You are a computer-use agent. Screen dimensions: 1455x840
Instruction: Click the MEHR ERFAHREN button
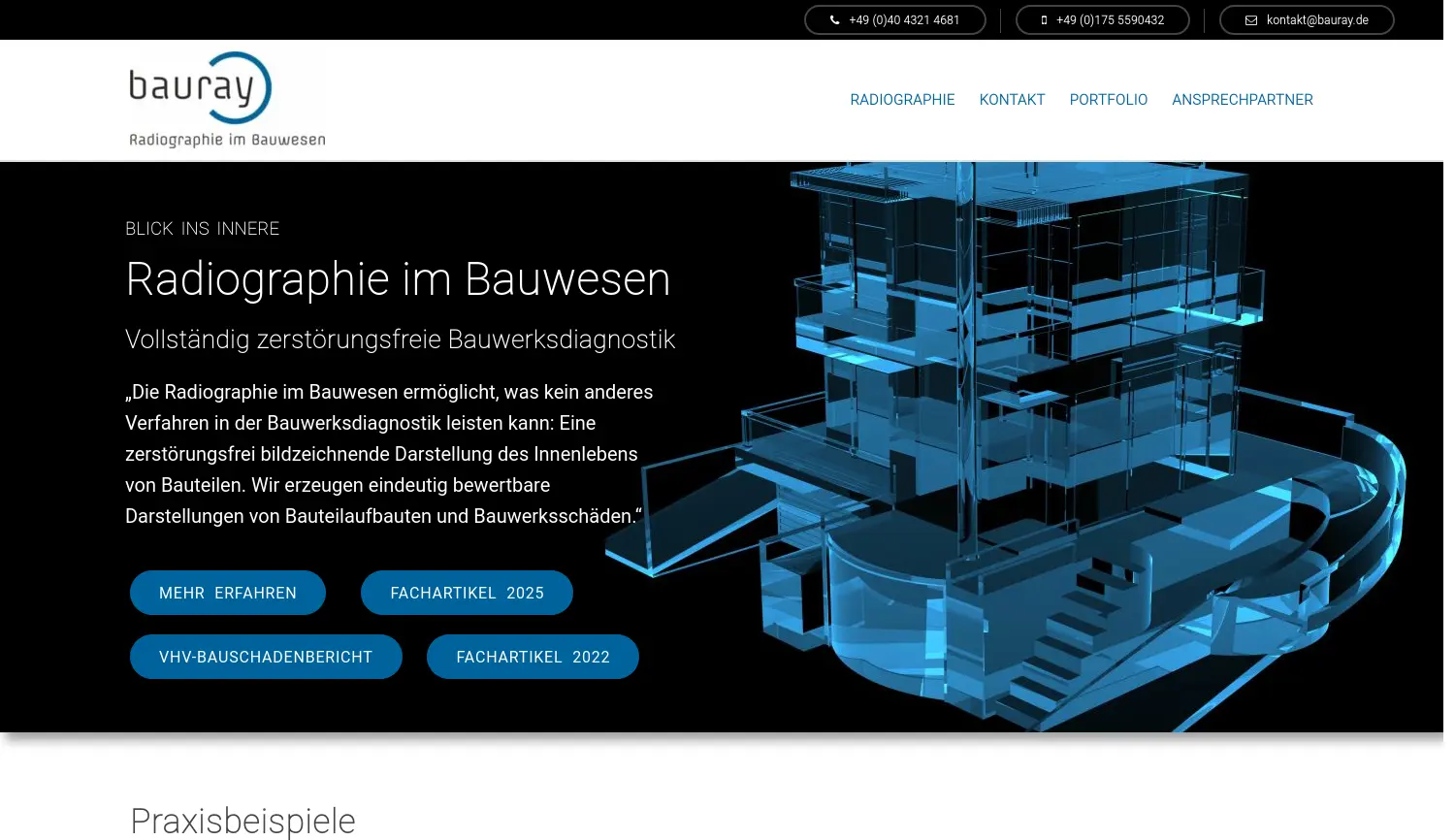(228, 593)
